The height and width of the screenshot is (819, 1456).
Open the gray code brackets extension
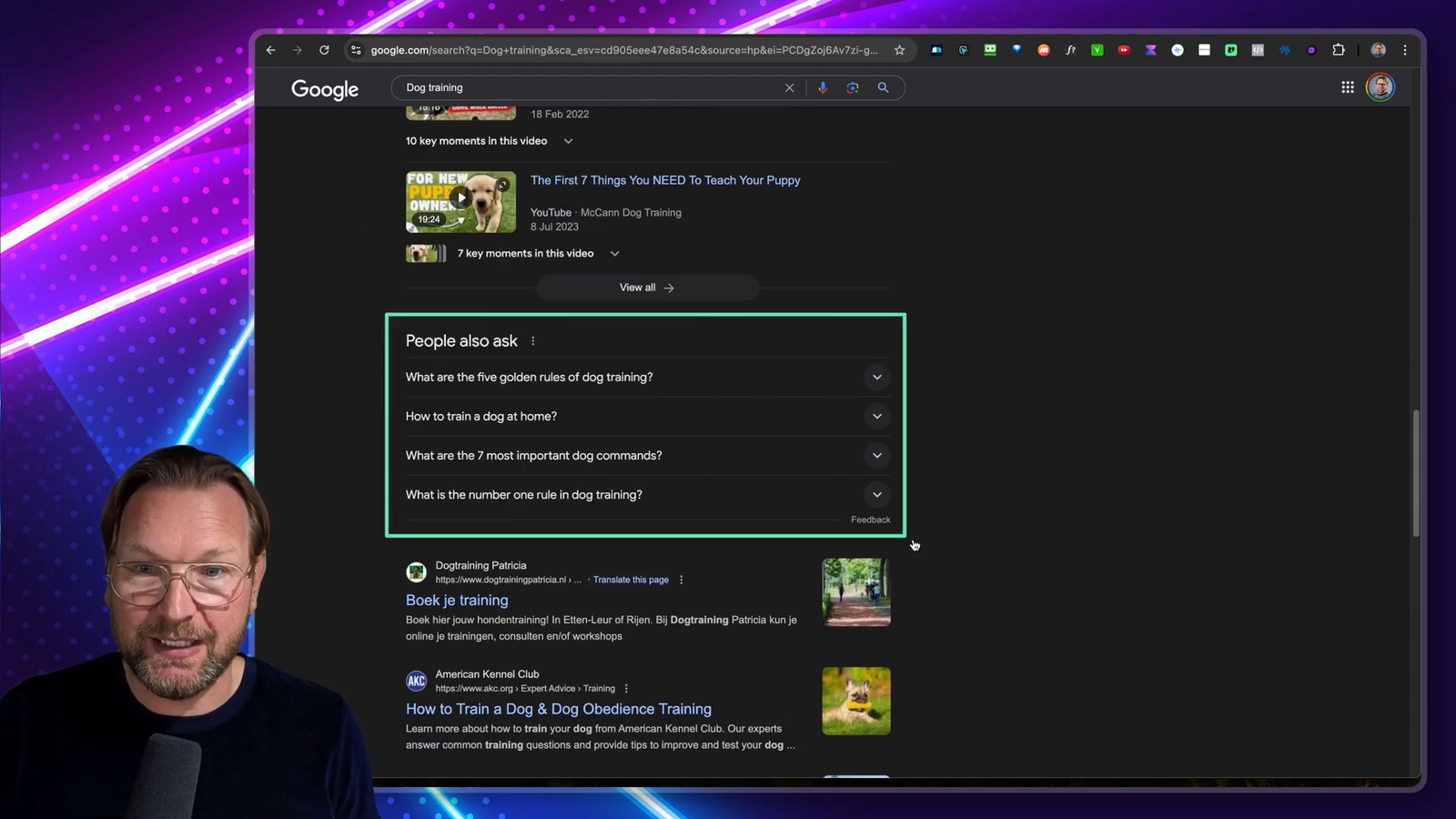tap(1258, 50)
